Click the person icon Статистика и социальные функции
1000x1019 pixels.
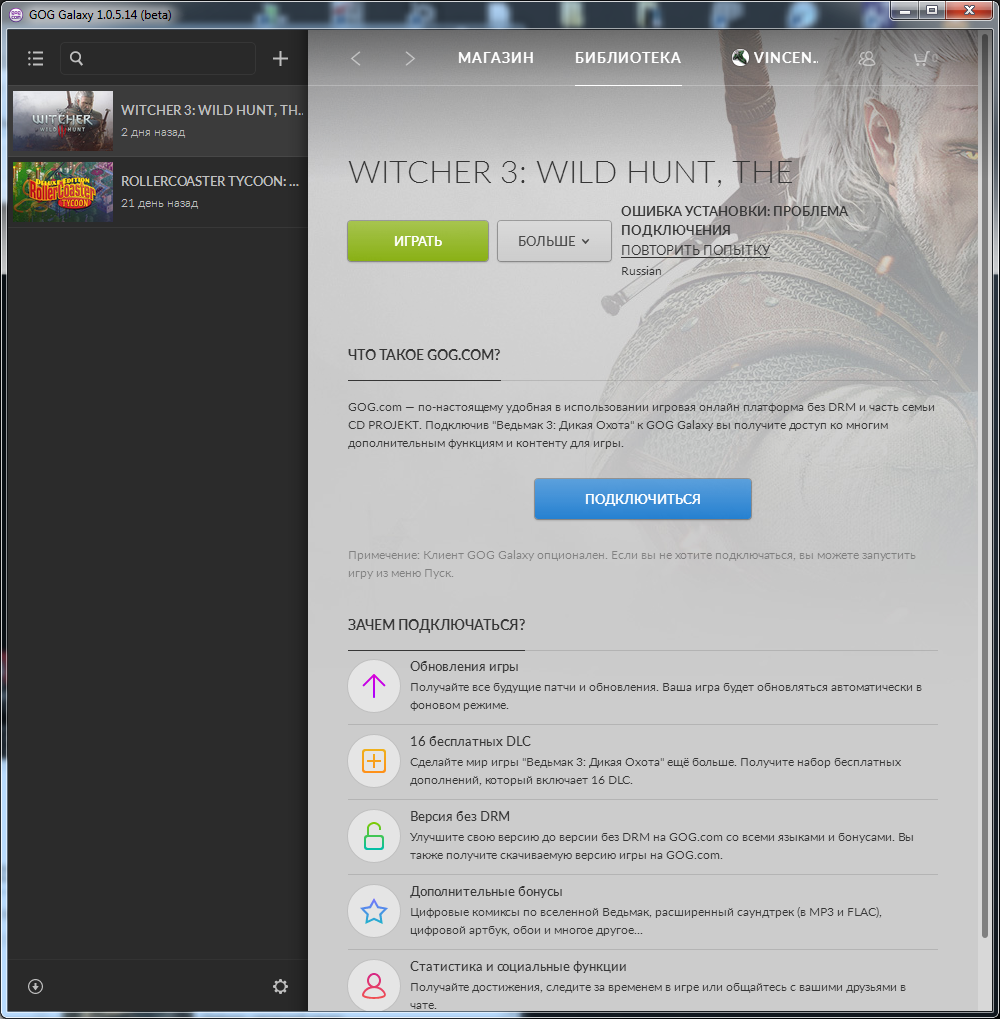[374, 985]
